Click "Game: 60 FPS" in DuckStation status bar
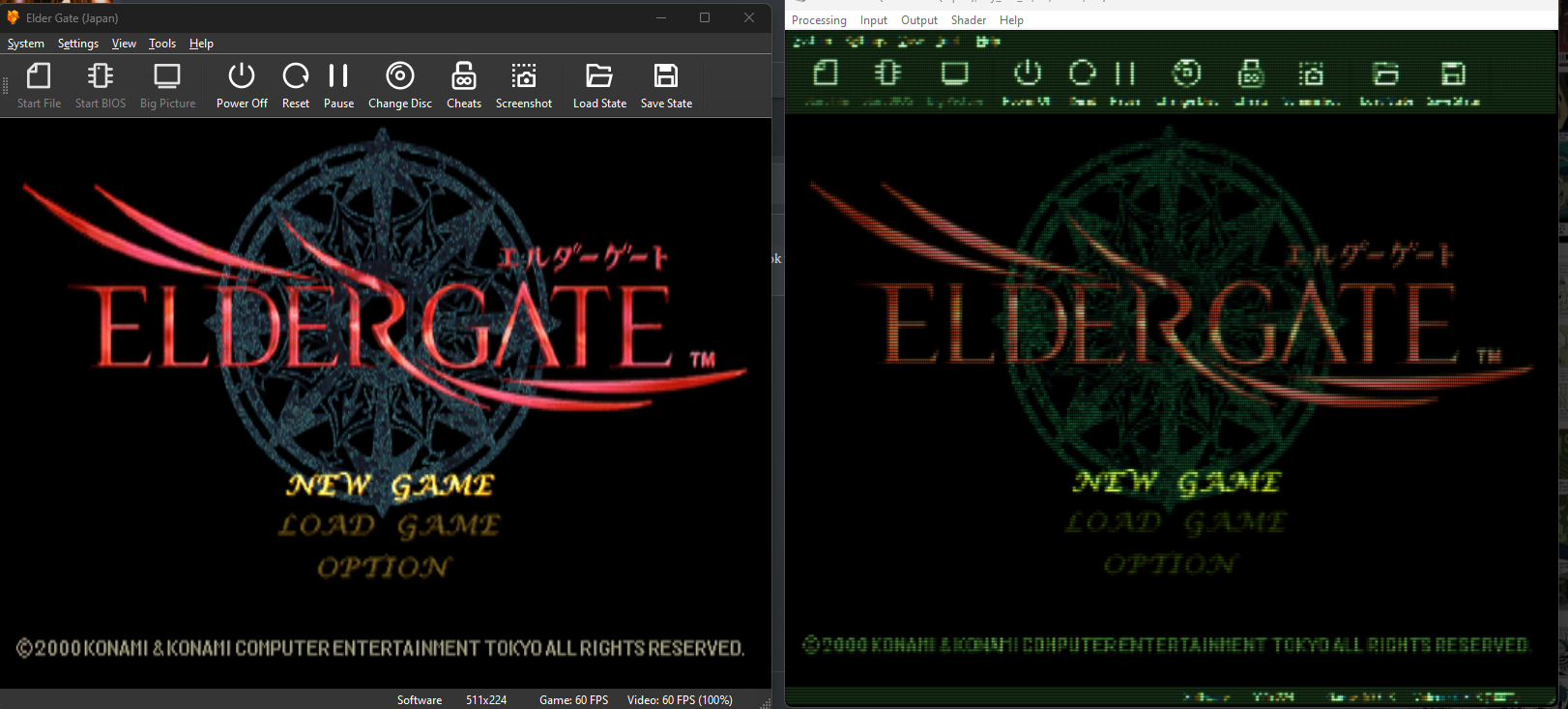1568x709 pixels. click(x=574, y=700)
